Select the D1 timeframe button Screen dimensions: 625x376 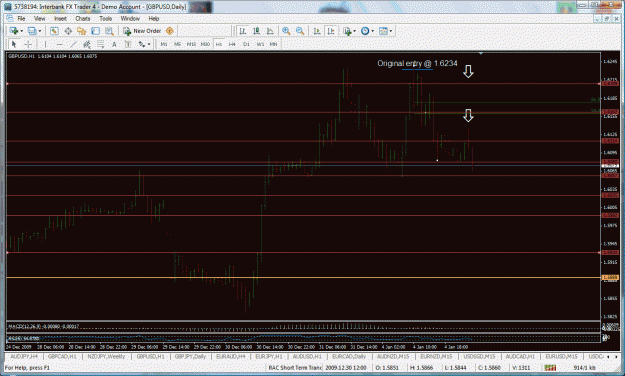(x=246, y=44)
